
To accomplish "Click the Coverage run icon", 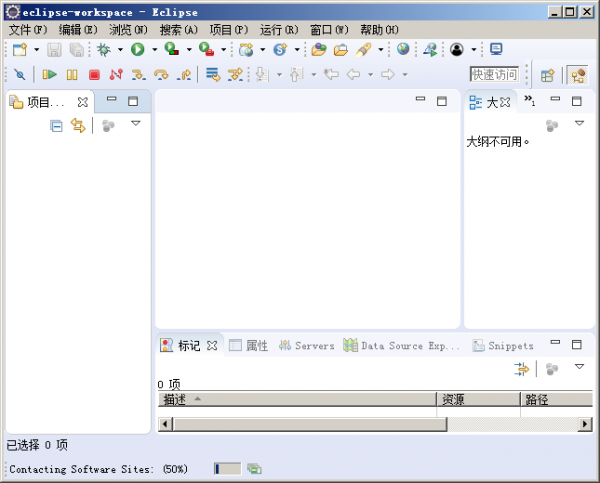I will 172,49.
